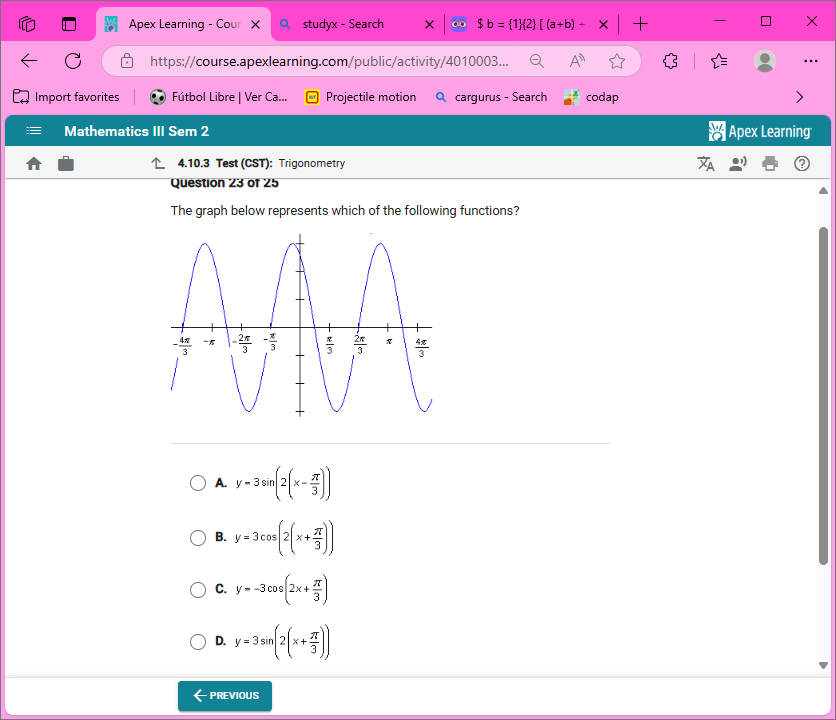Viewport: 836px width, 720px height.
Task: Expand the browser settings three-dot menu
Action: (x=811, y=61)
